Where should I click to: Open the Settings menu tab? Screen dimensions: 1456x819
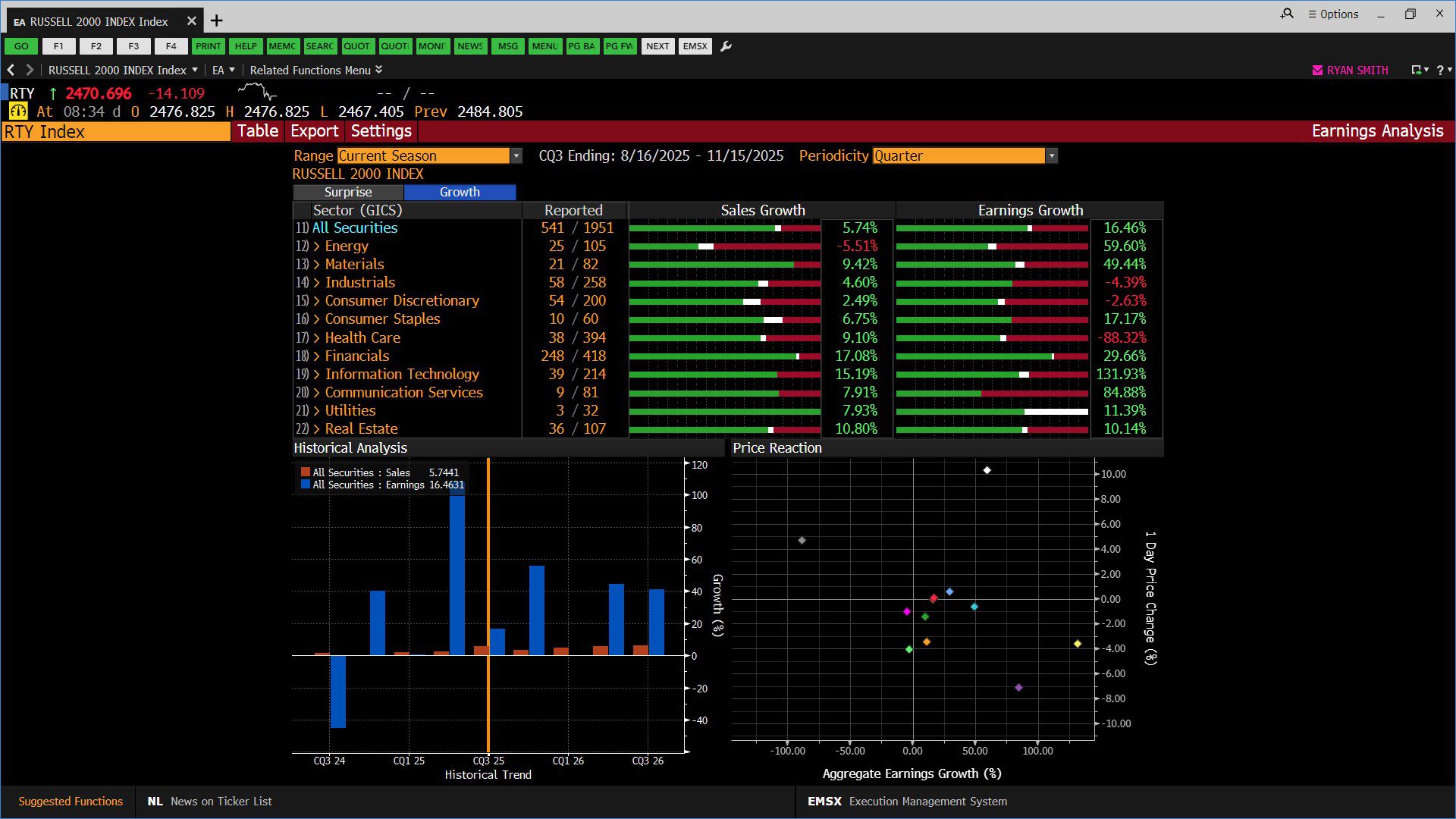[x=381, y=130]
